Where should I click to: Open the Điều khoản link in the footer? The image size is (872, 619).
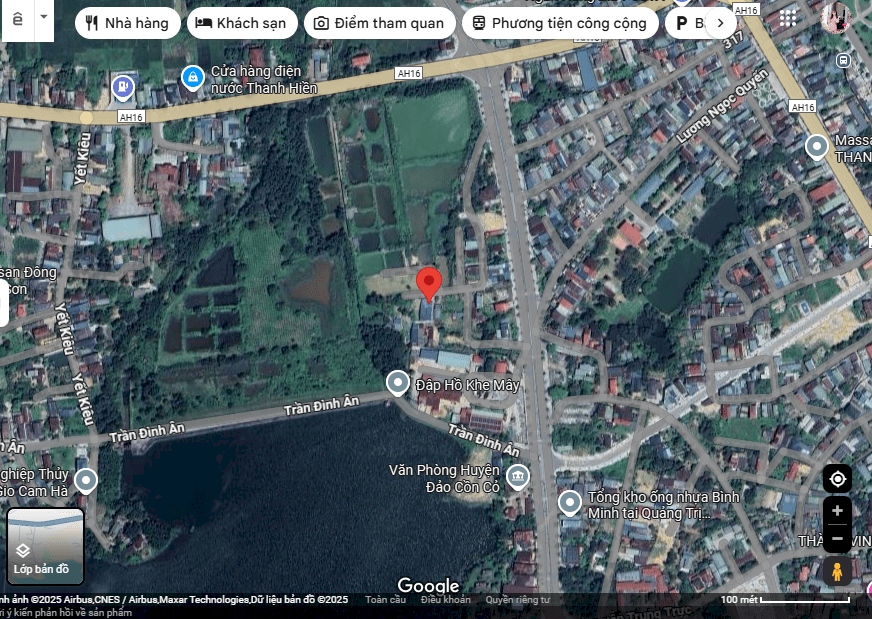pos(445,600)
